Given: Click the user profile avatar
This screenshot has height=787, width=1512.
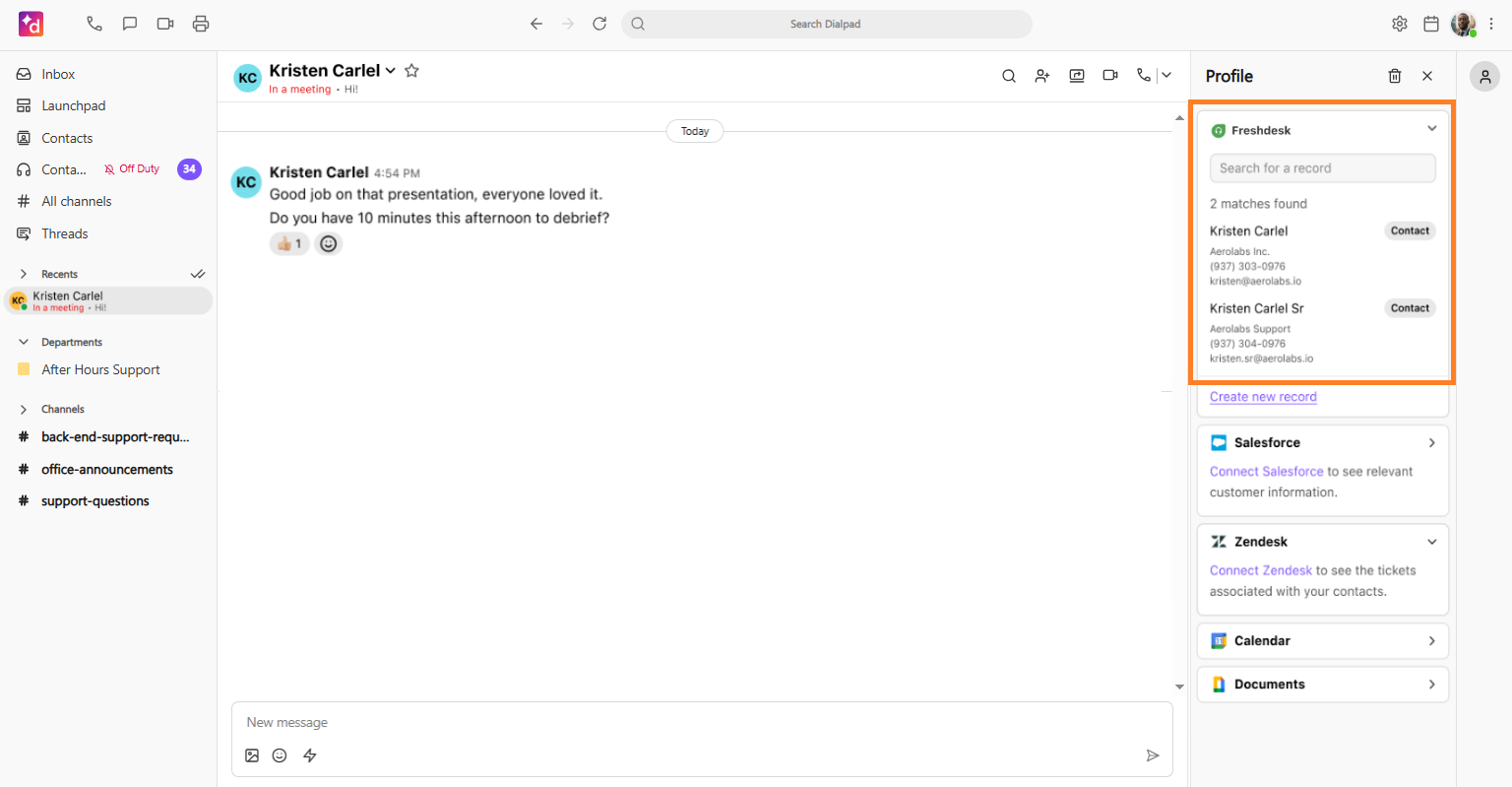Looking at the screenshot, I should [1464, 24].
